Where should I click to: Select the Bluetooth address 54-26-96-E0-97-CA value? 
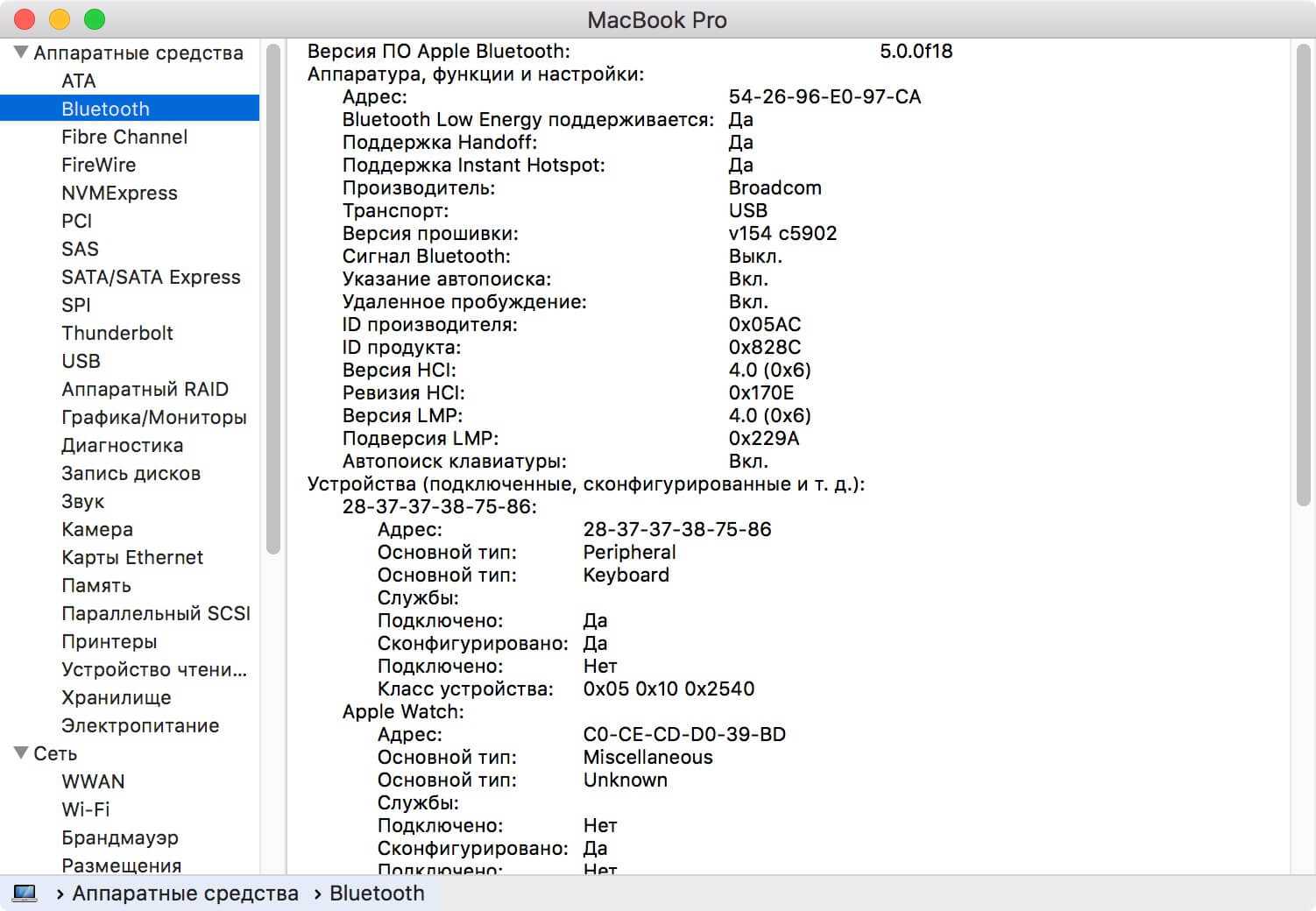pyautogui.click(x=824, y=96)
